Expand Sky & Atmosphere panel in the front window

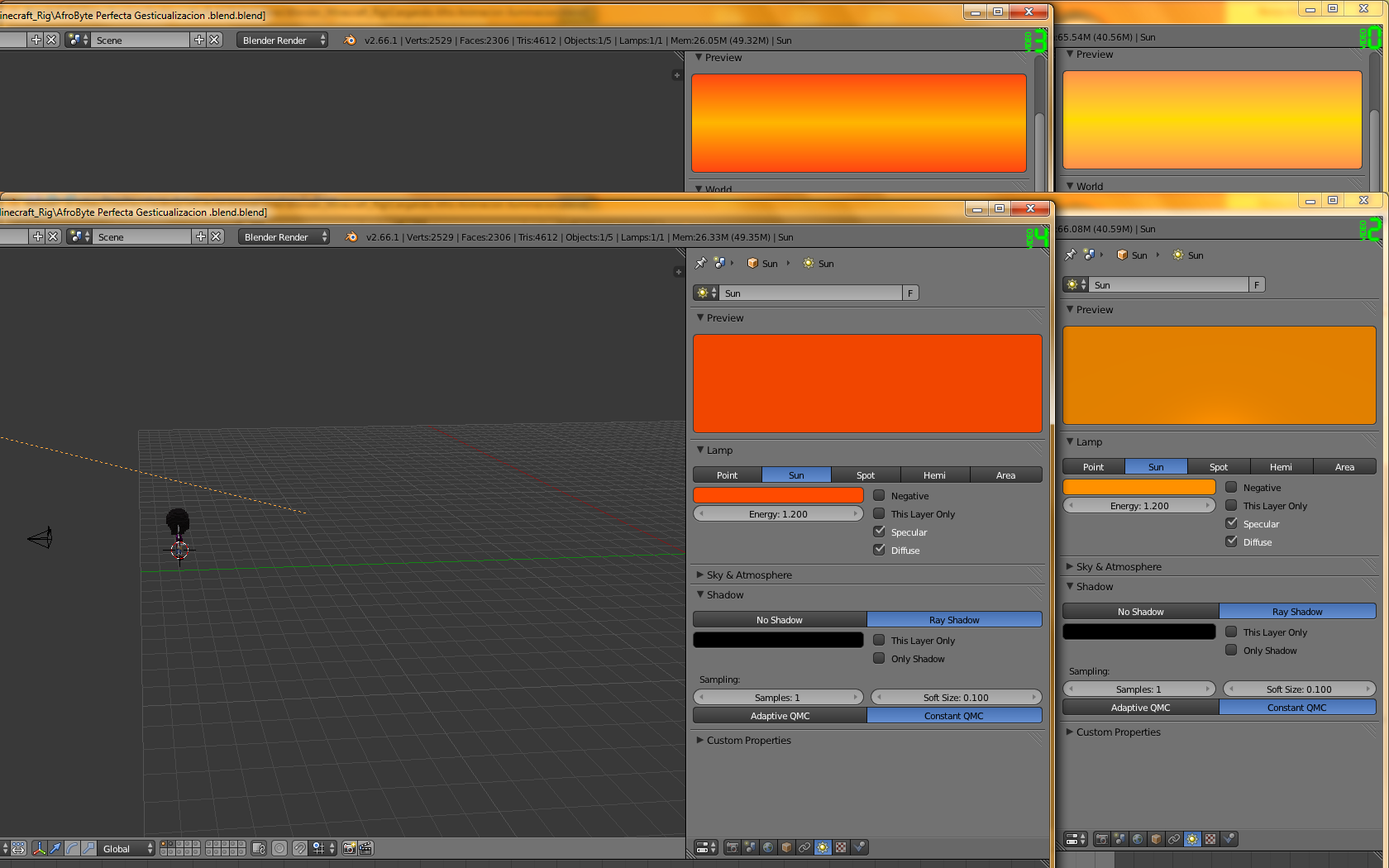pos(748,575)
